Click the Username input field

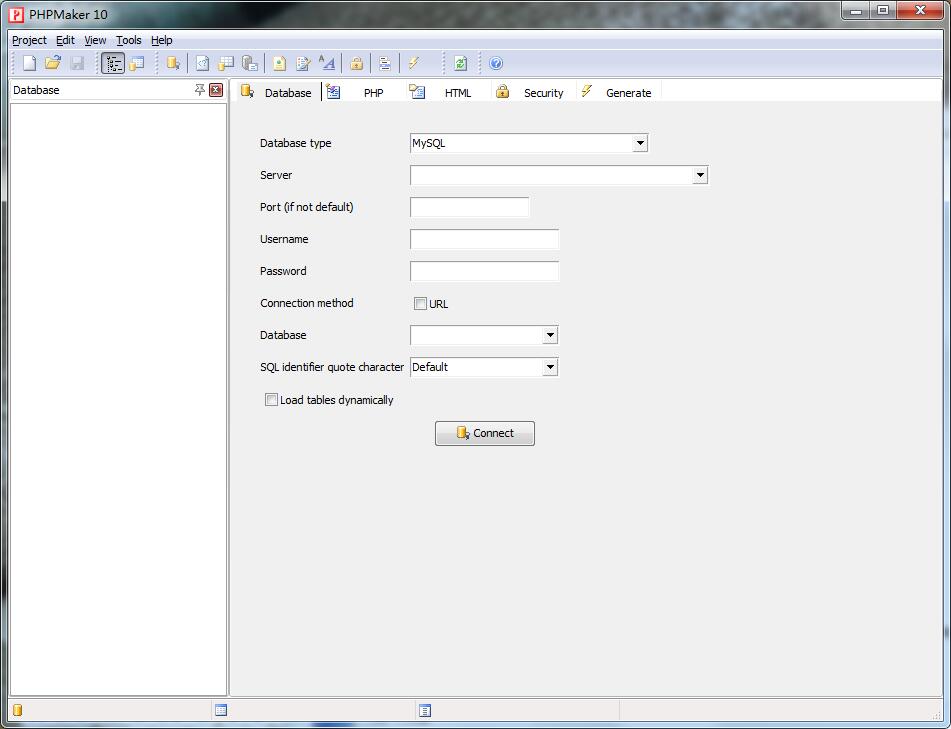point(484,239)
